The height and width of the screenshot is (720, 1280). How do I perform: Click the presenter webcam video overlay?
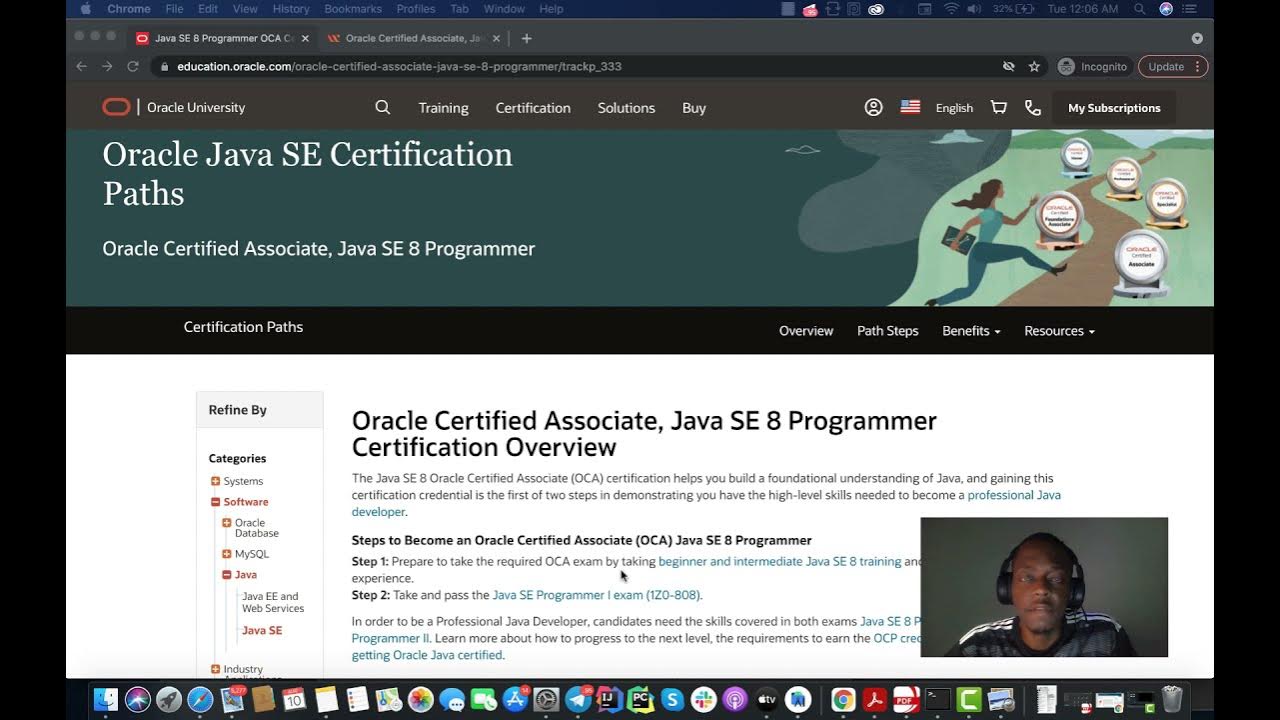pos(1044,587)
